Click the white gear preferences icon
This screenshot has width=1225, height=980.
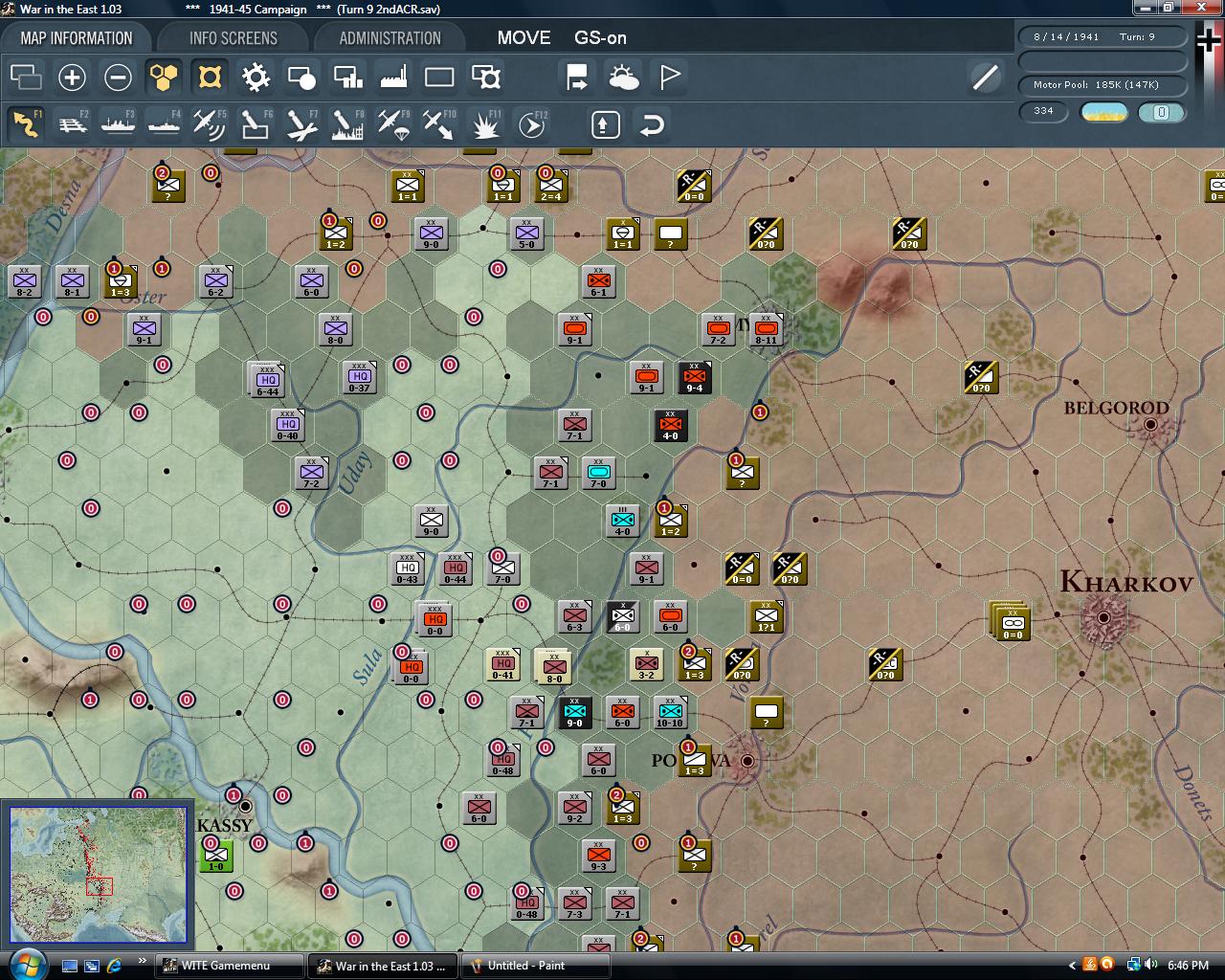tap(256, 77)
